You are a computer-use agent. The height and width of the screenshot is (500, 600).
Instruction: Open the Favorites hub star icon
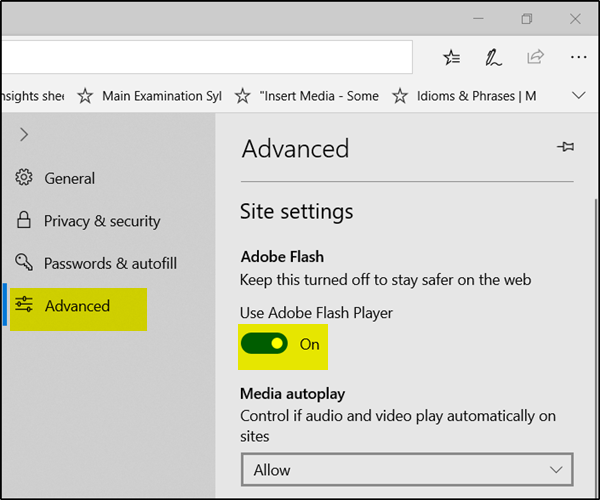click(x=451, y=58)
